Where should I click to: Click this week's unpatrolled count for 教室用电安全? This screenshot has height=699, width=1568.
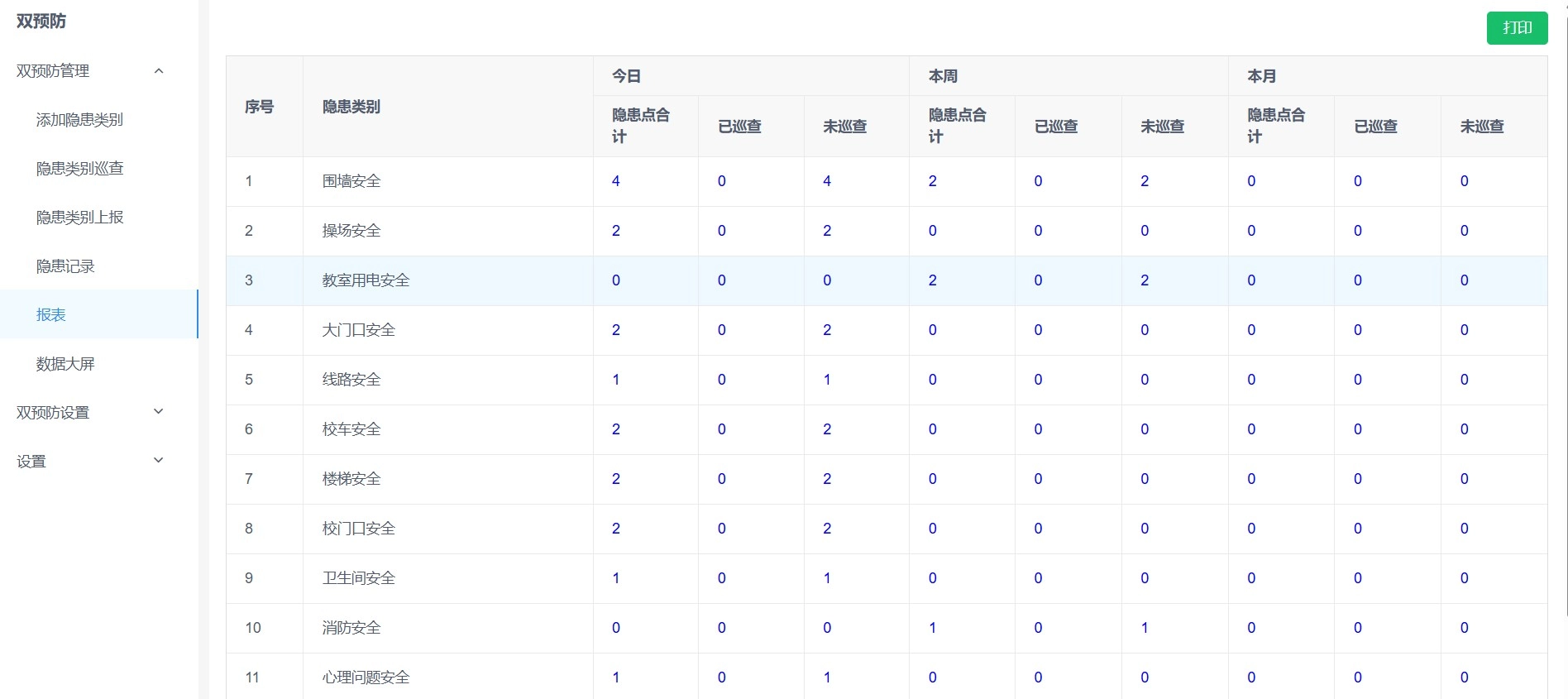pos(1145,280)
